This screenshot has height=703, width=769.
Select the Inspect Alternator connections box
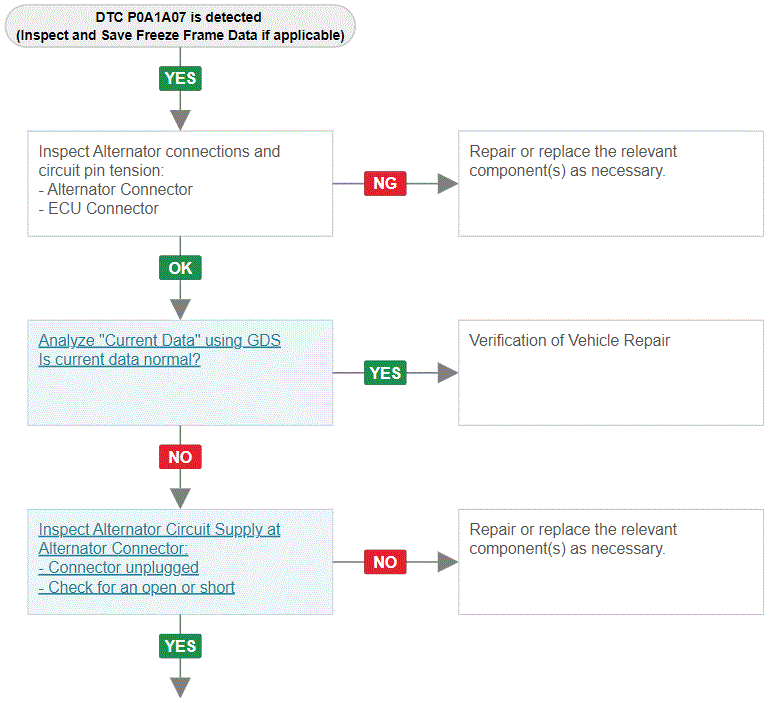coord(180,183)
